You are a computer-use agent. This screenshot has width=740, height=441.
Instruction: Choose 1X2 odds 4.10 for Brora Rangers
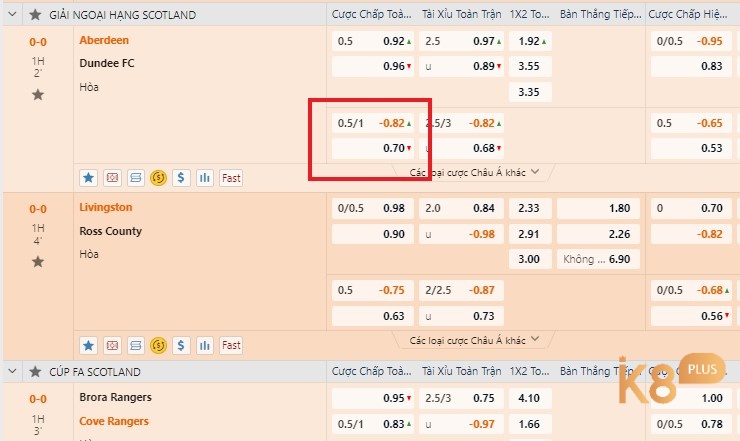tap(530, 398)
